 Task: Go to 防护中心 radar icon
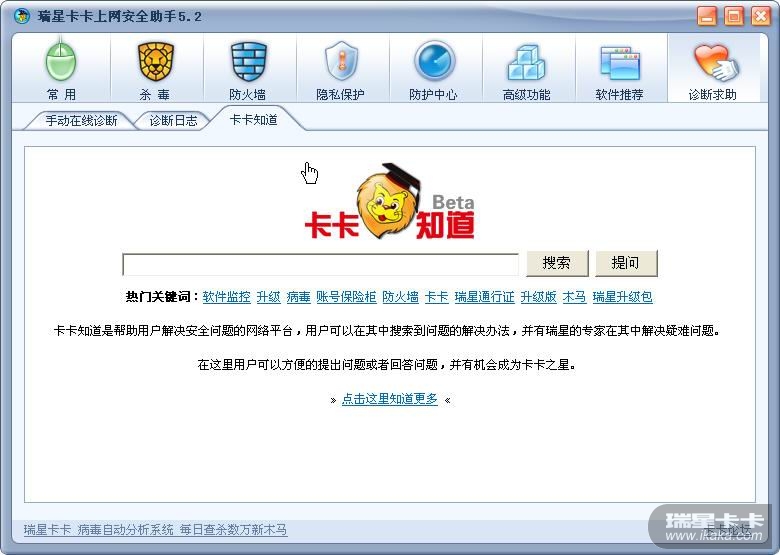[x=433, y=70]
